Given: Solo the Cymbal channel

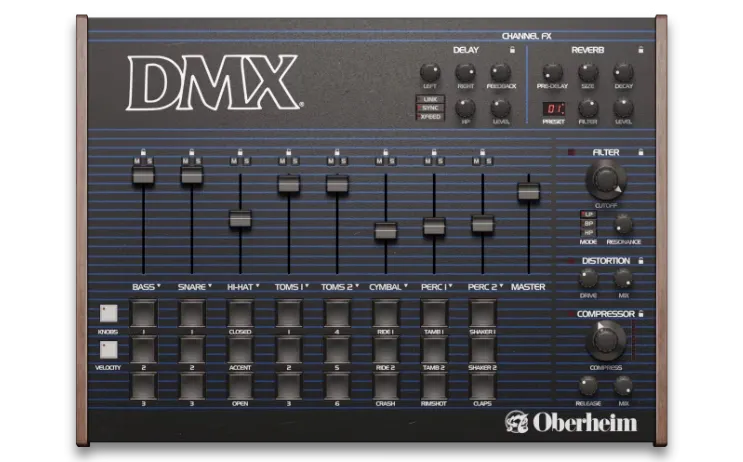Looking at the screenshot, I should tap(392, 162).
